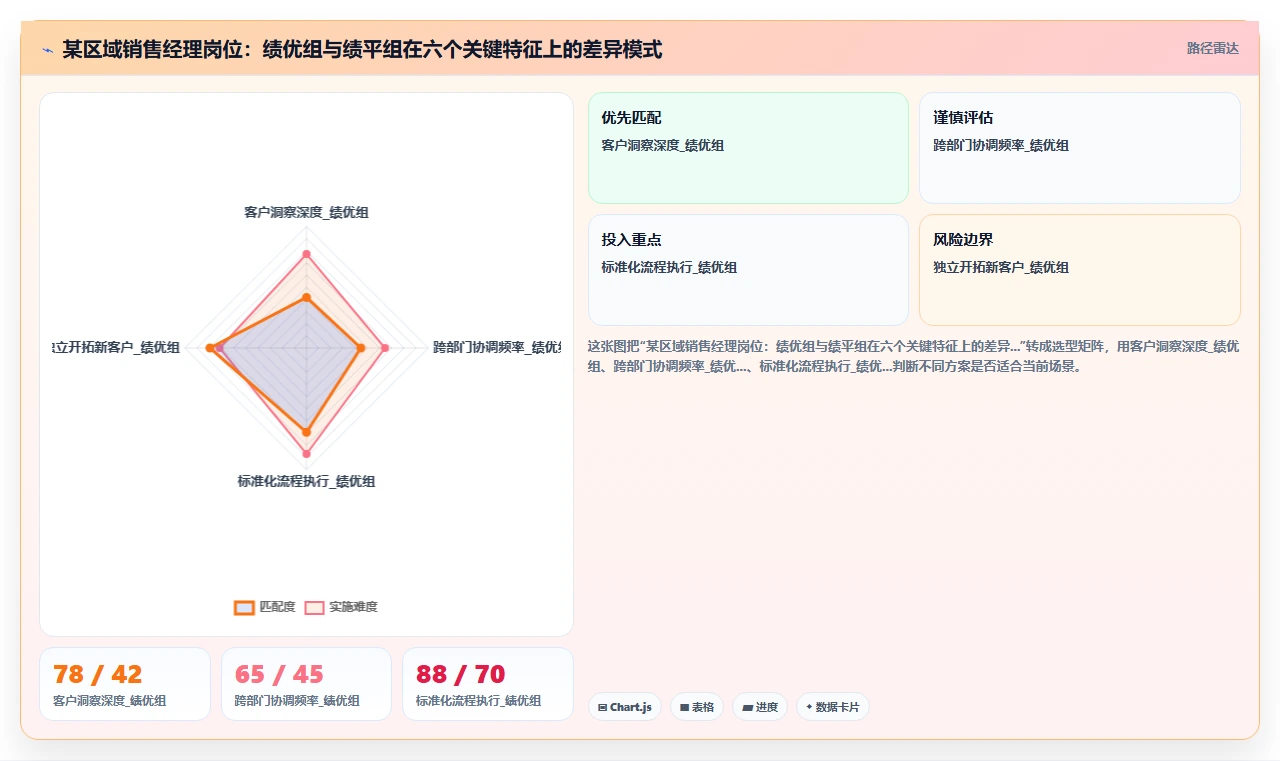1280x761 pixels.
Task: Click the 路径雷达 label in the header
Action: (x=1212, y=48)
